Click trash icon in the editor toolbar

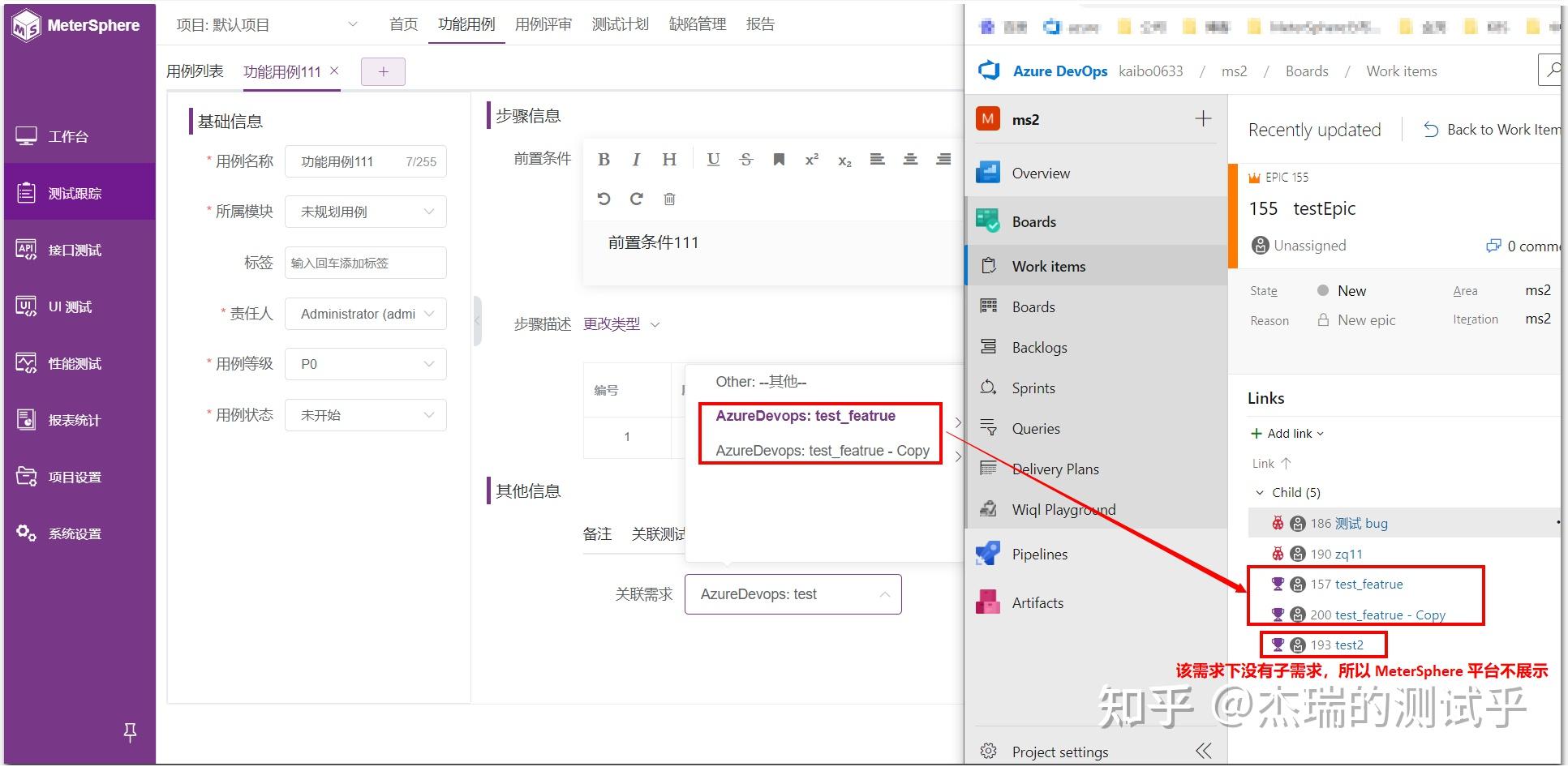tap(669, 199)
